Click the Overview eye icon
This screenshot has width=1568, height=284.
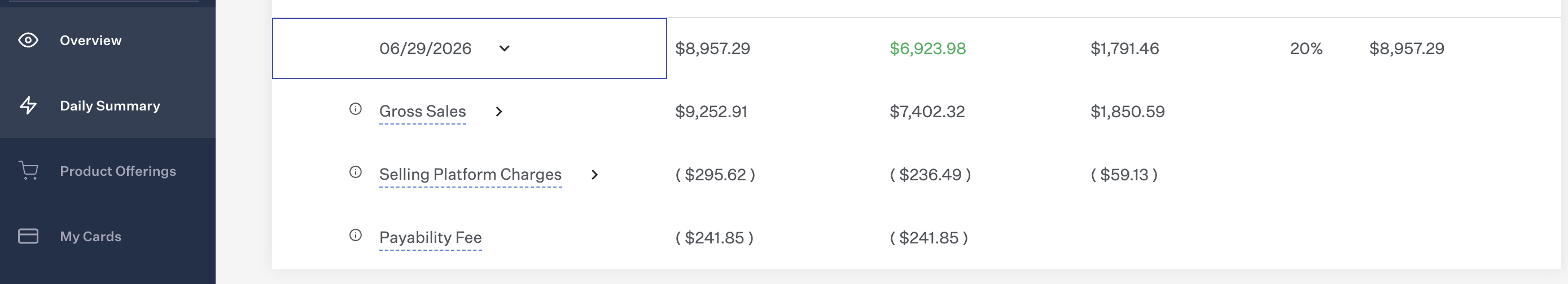pyautogui.click(x=28, y=40)
